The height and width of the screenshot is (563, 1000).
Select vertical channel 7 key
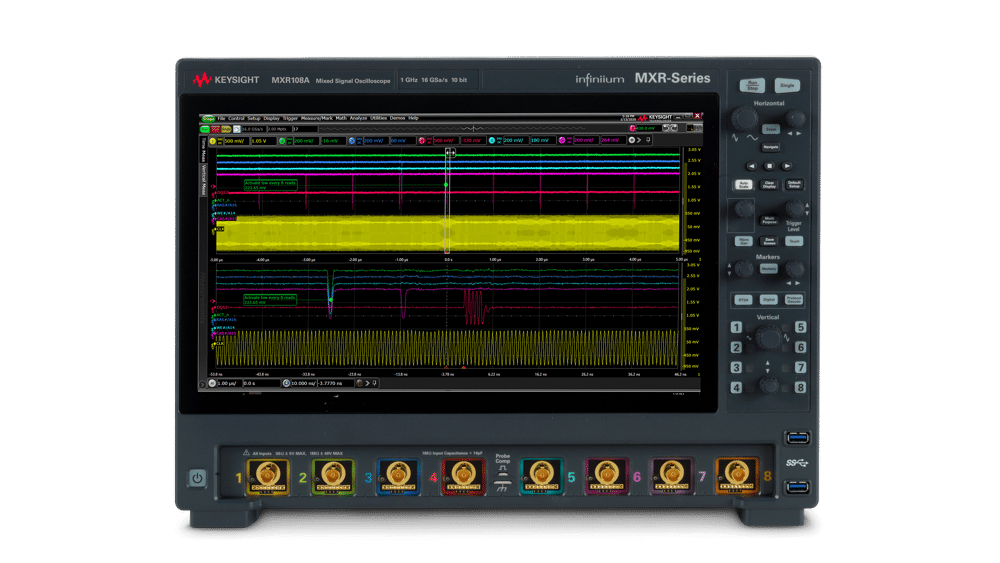click(x=800, y=368)
